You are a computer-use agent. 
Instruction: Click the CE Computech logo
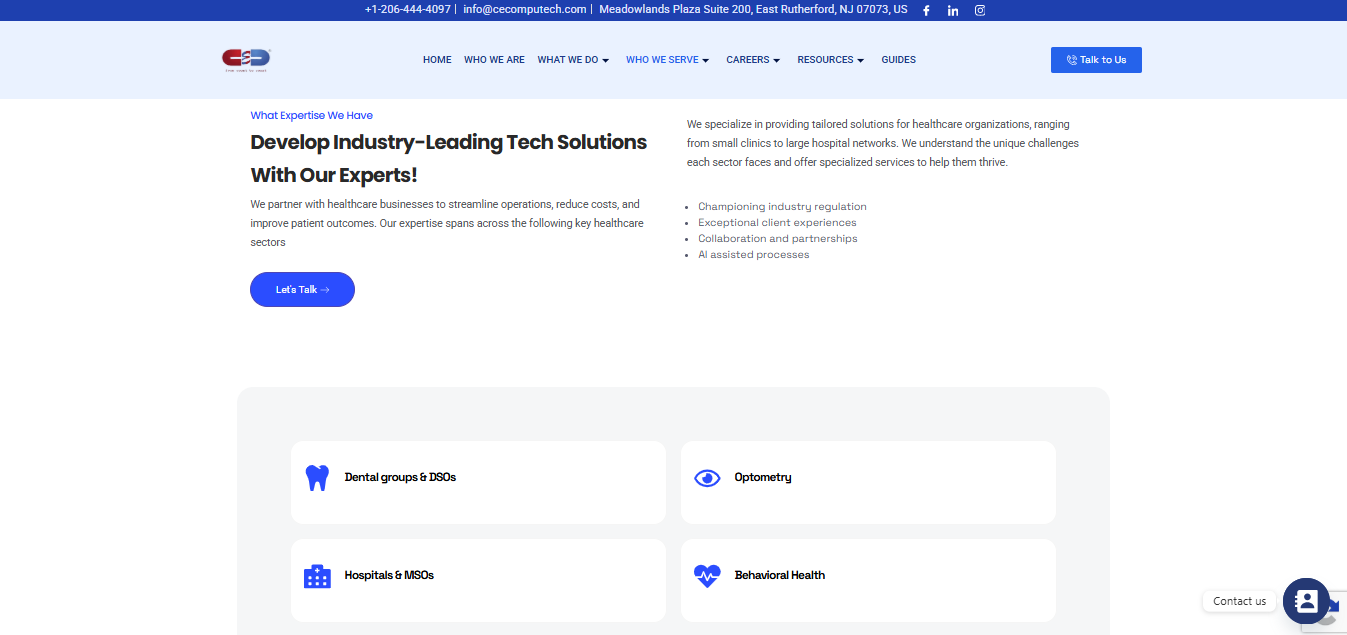(x=246, y=60)
